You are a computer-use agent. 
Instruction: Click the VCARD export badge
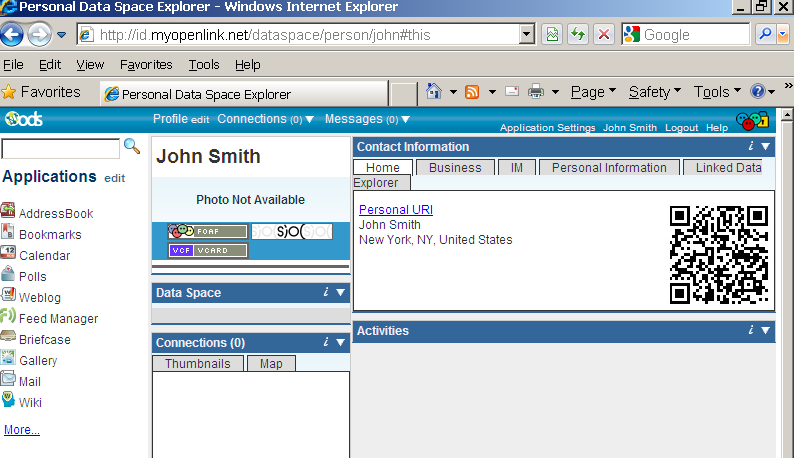(x=206, y=250)
